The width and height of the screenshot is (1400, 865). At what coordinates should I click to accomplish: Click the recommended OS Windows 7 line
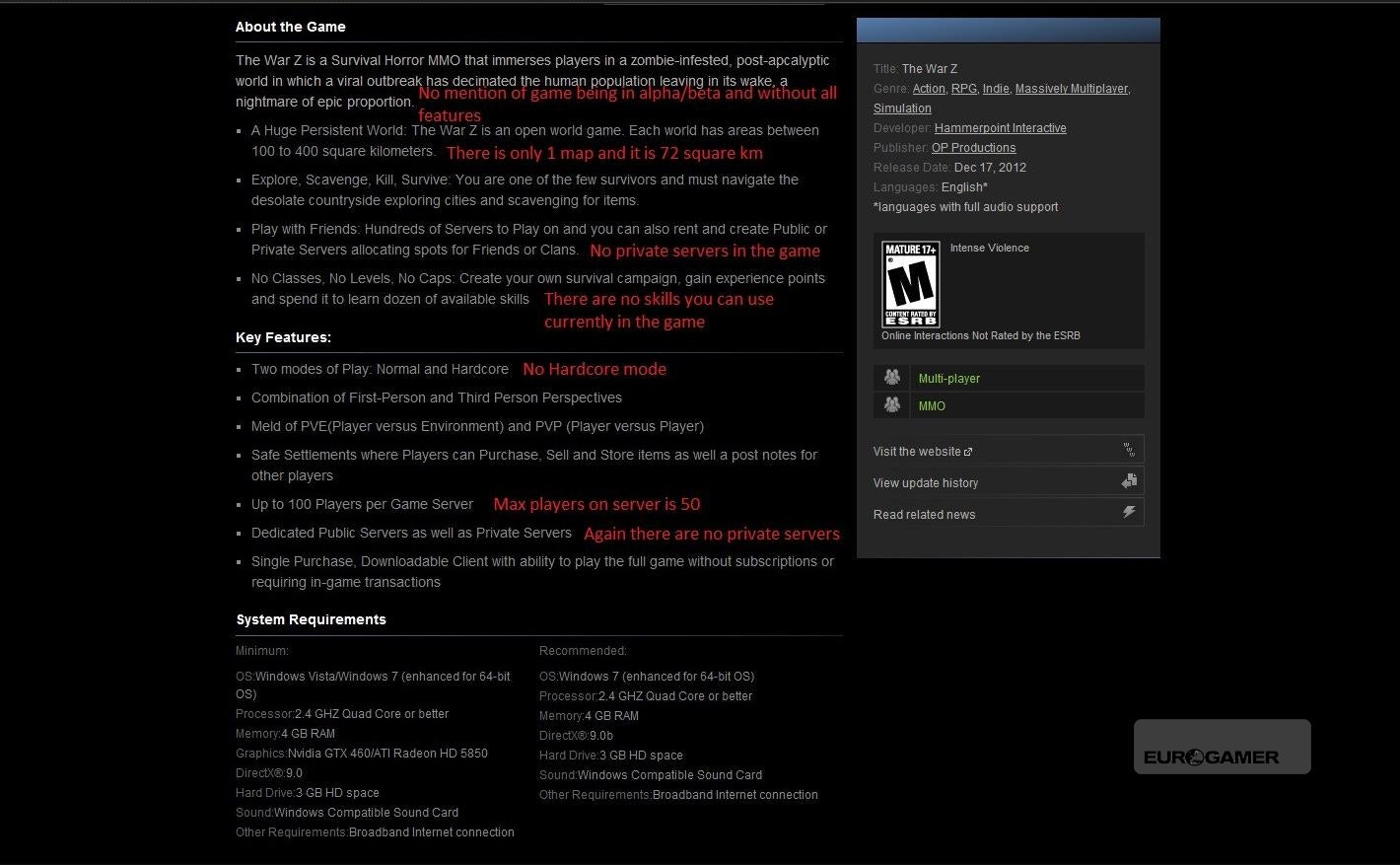[x=647, y=677]
